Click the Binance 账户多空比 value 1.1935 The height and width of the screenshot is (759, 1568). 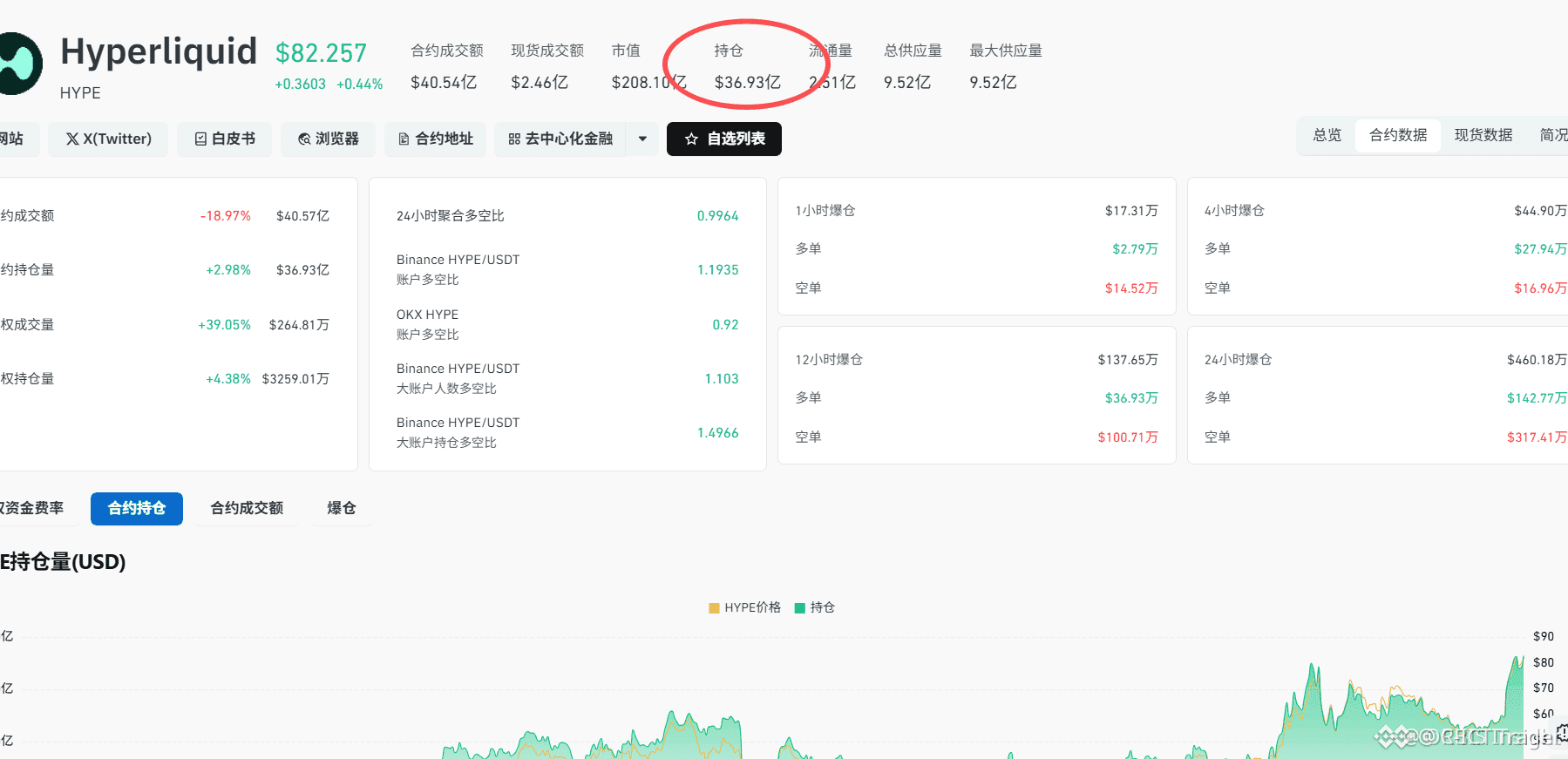coord(717,270)
